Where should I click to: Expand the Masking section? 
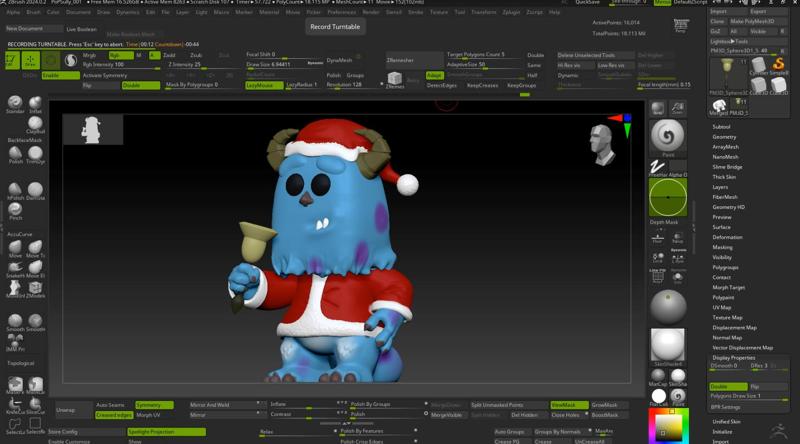[722, 247]
